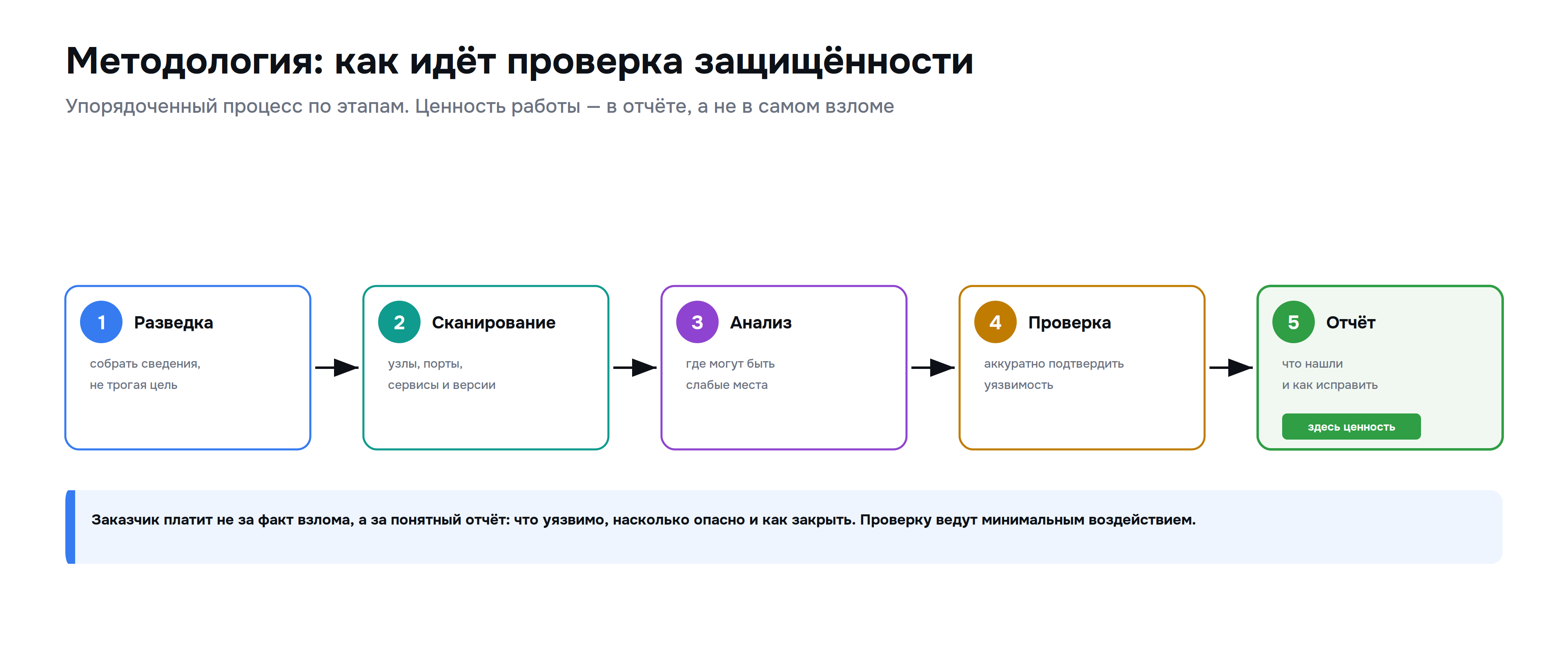Click the text 'не трогая цель'
The image size is (1568, 670).
click(x=133, y=385)
